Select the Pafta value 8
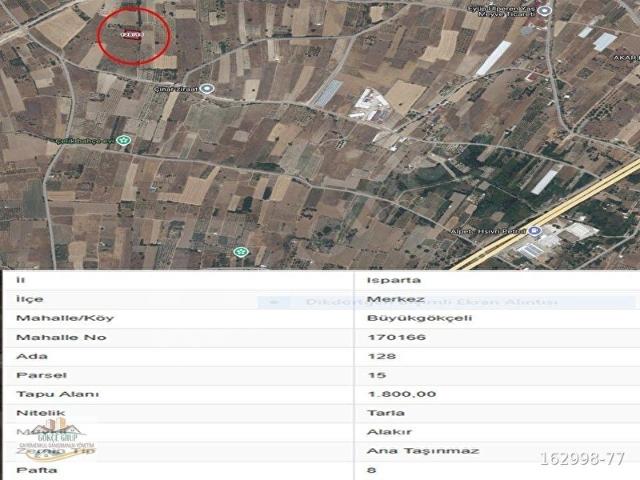Image resolution: width=640 pixels, height=480 pixels. [x=371, y=470]
